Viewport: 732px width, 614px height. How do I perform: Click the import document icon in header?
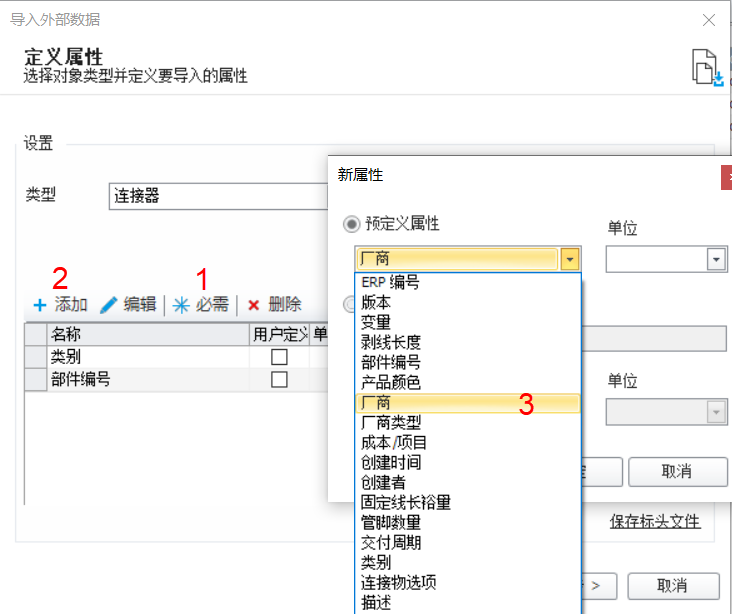coord(707,67)
